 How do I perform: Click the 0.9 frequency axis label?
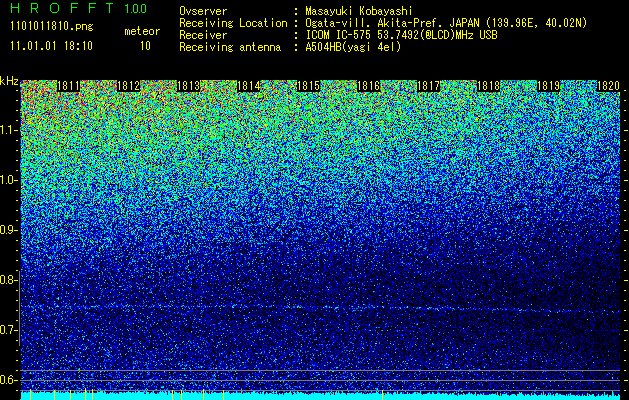click(x=8, y=230)
